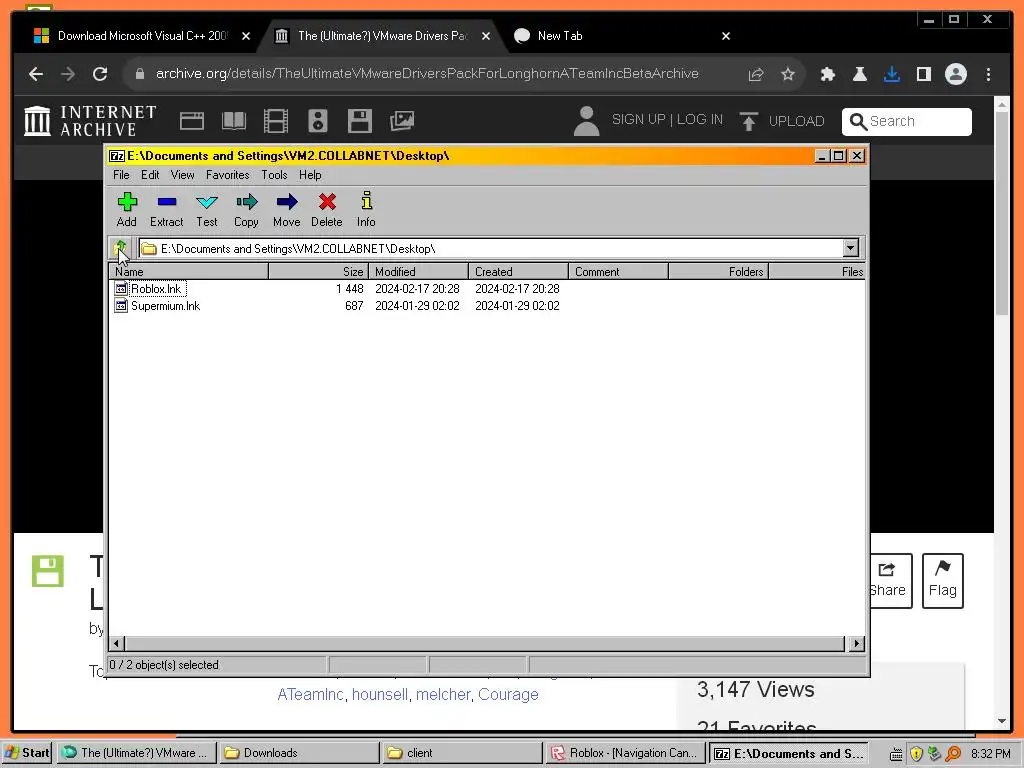1024x768 pixels.
Task: Click the 7-Zip address path field
Action: [490, 248]
